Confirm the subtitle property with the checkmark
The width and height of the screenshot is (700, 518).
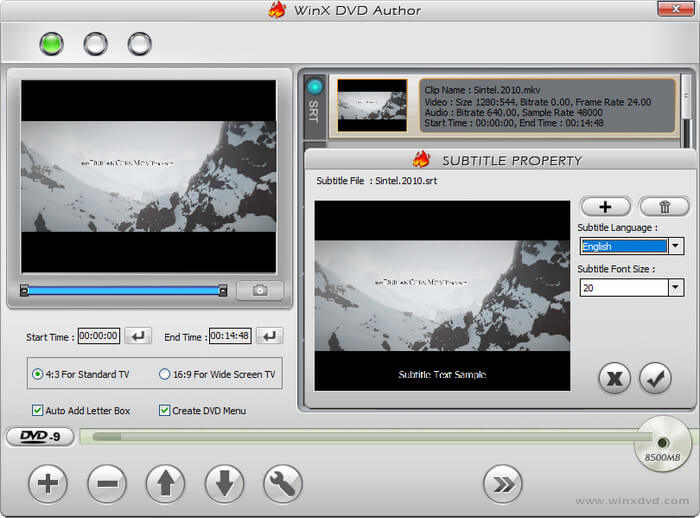click(x=655, y=378)
